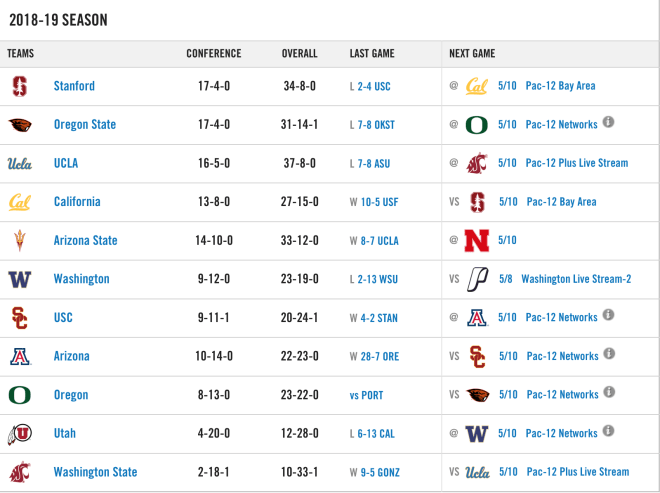Viewport: 660px width, 493px height.
Task: Click the info icon in Utah's Next Game cell
Action: coord(608,431)
